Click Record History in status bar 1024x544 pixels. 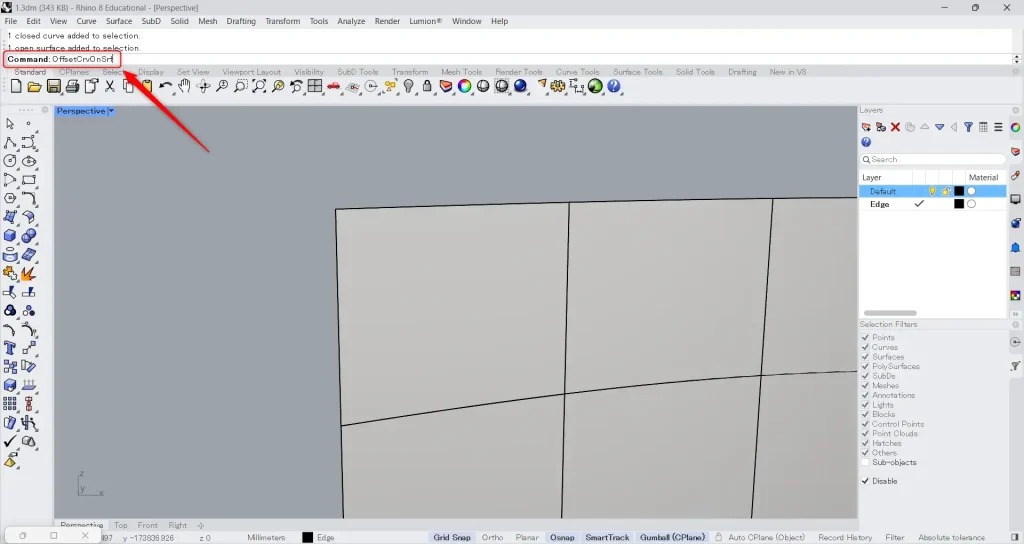pyautogui.click(x=845, y=537)
